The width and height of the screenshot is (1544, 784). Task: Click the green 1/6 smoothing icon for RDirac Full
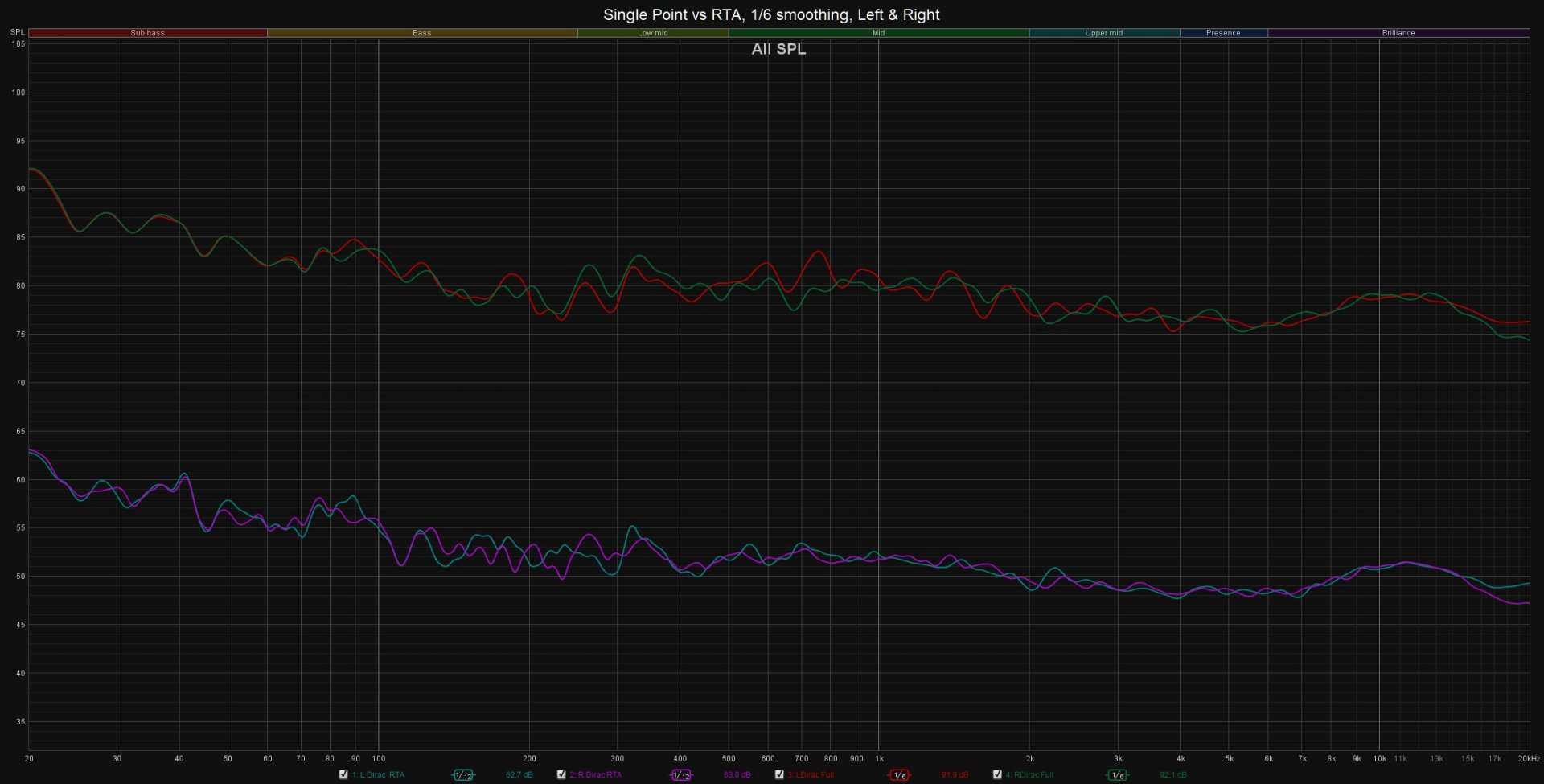coord(1117,775)
